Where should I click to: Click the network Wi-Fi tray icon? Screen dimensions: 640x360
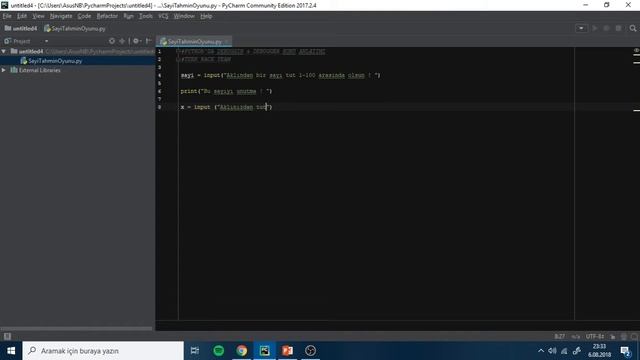coord(564,351)
